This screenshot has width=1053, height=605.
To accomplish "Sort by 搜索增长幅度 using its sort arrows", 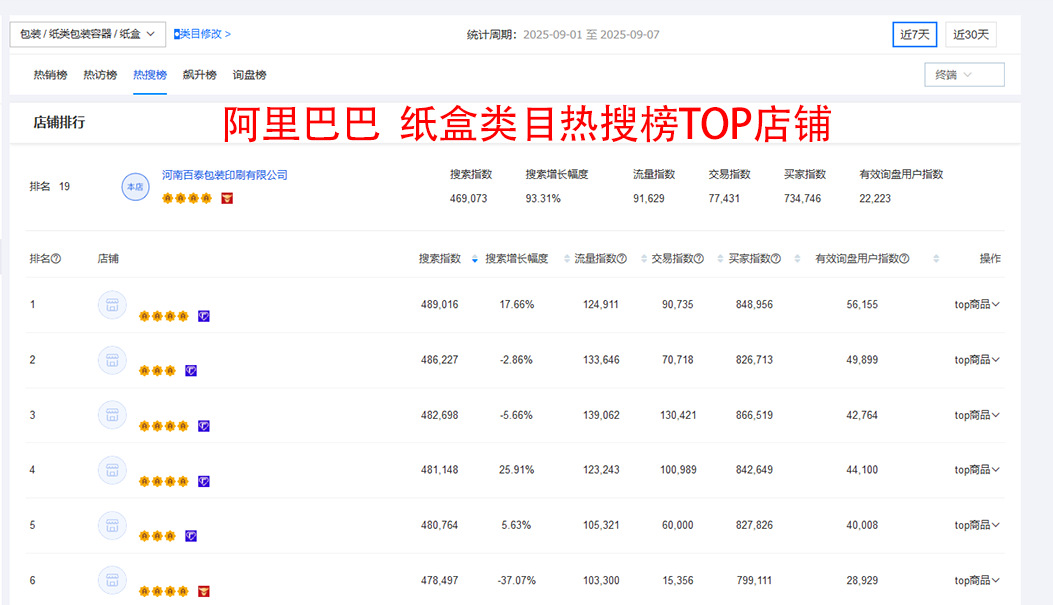I will click(x=567, y=259).
